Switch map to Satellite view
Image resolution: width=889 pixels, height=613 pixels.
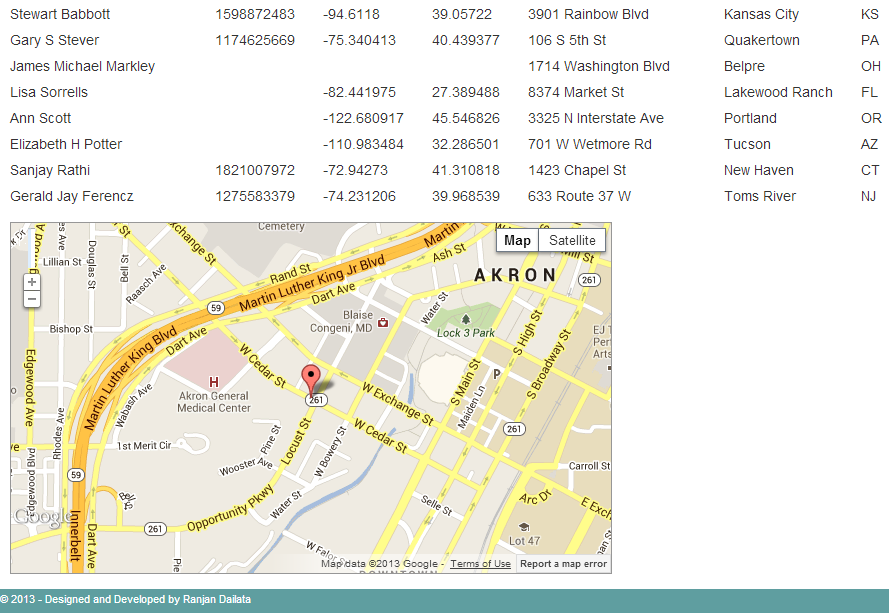(x=572, y=240)
